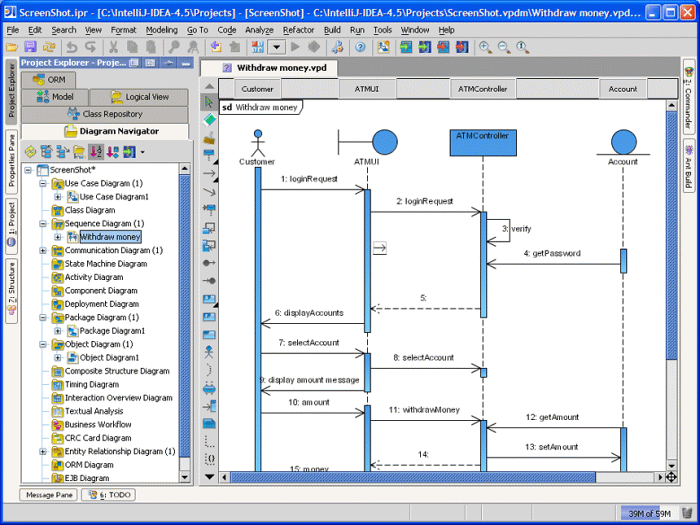The width and height of the screenshot is (700, 525).
Task: Click the Zoom In magnifier icon
Action: tap(485, 47)
